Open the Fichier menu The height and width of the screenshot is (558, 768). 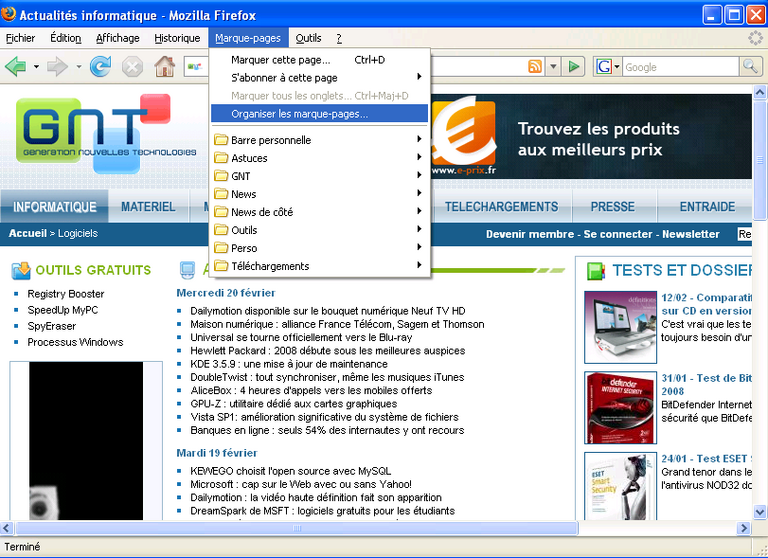point(20,38)
